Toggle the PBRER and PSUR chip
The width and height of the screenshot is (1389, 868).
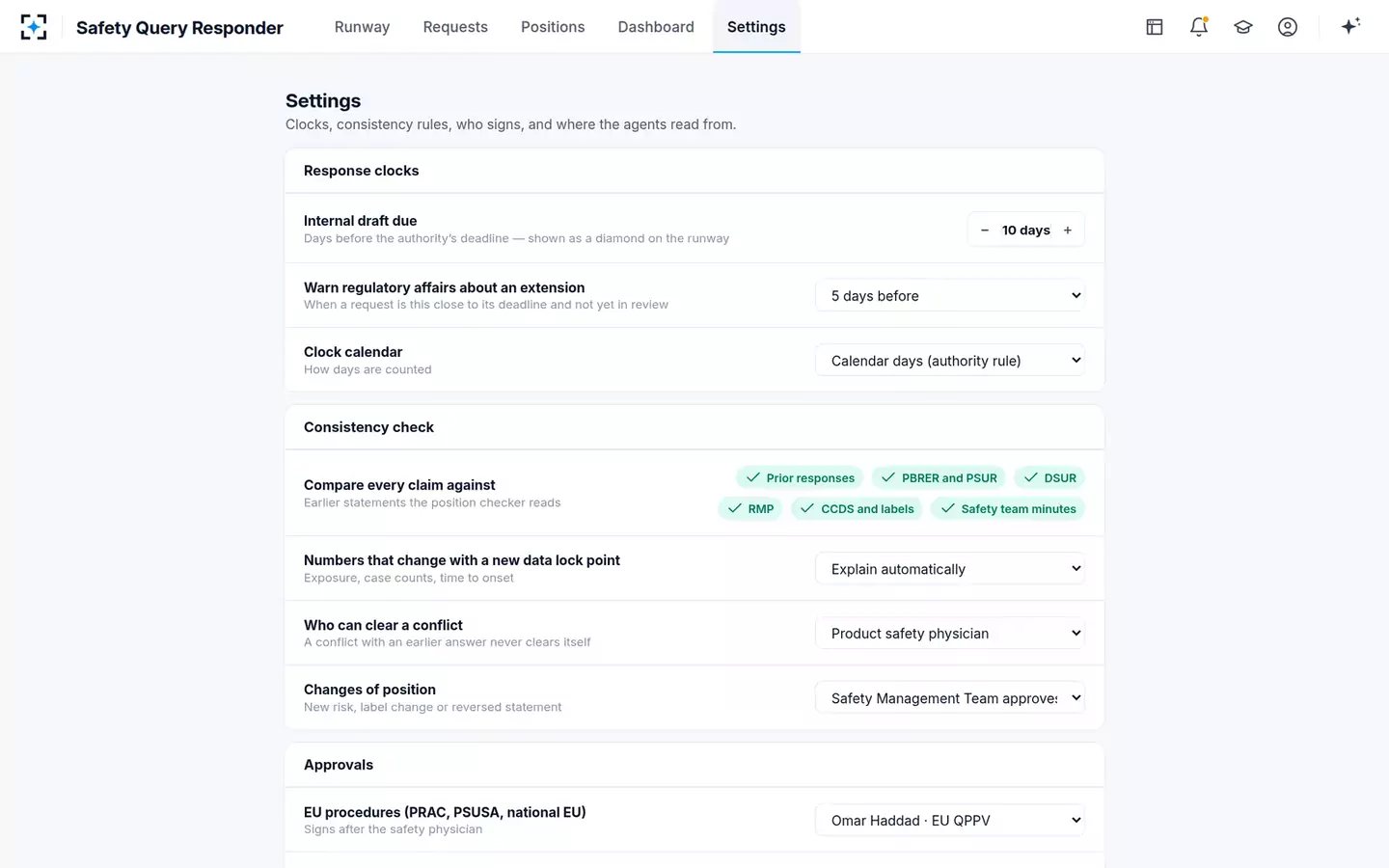[x=940, y=478]
